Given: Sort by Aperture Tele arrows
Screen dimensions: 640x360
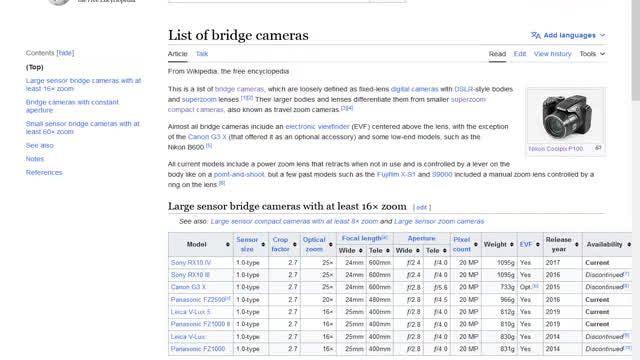Looking at the screenshot, I should point(444,251).
